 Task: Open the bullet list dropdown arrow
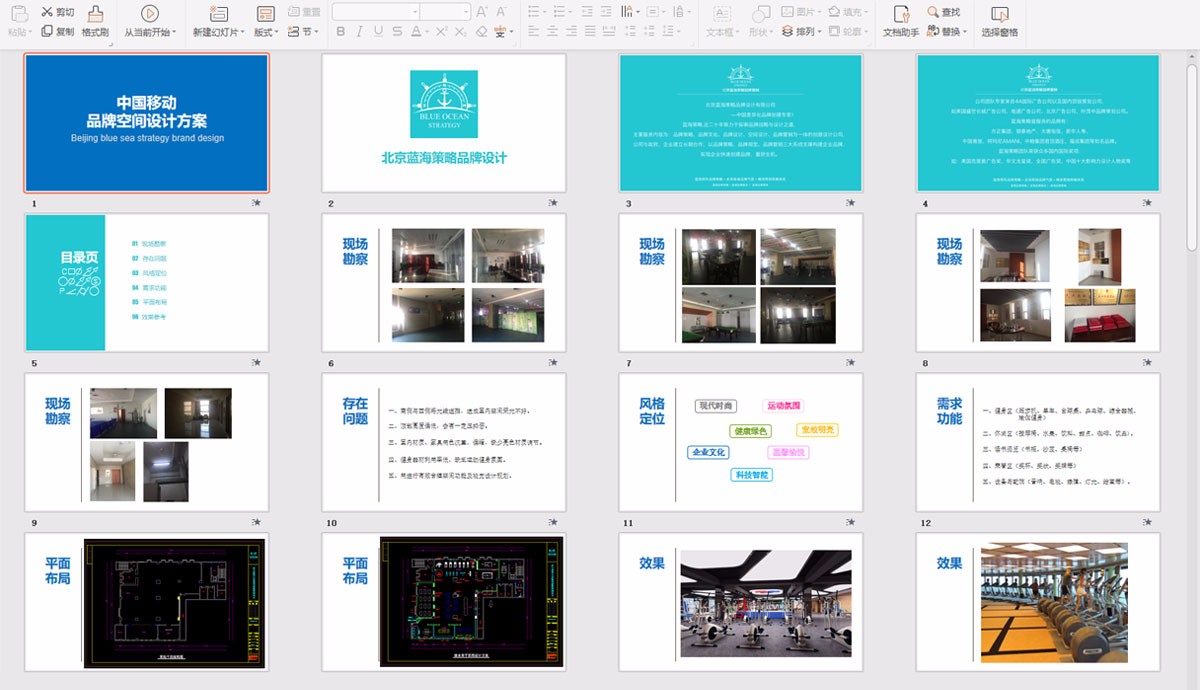[x=543, y=12]
